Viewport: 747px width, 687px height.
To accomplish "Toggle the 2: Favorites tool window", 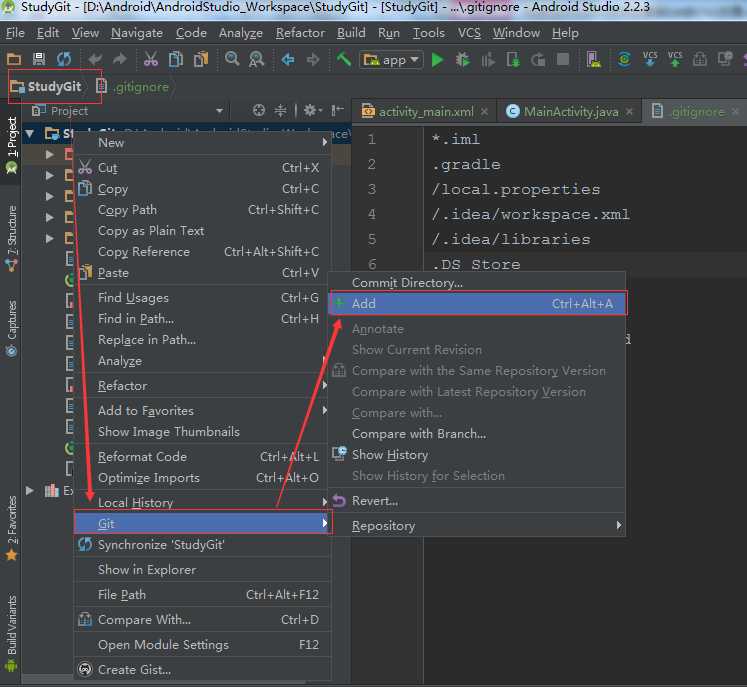I will point(11,528).
